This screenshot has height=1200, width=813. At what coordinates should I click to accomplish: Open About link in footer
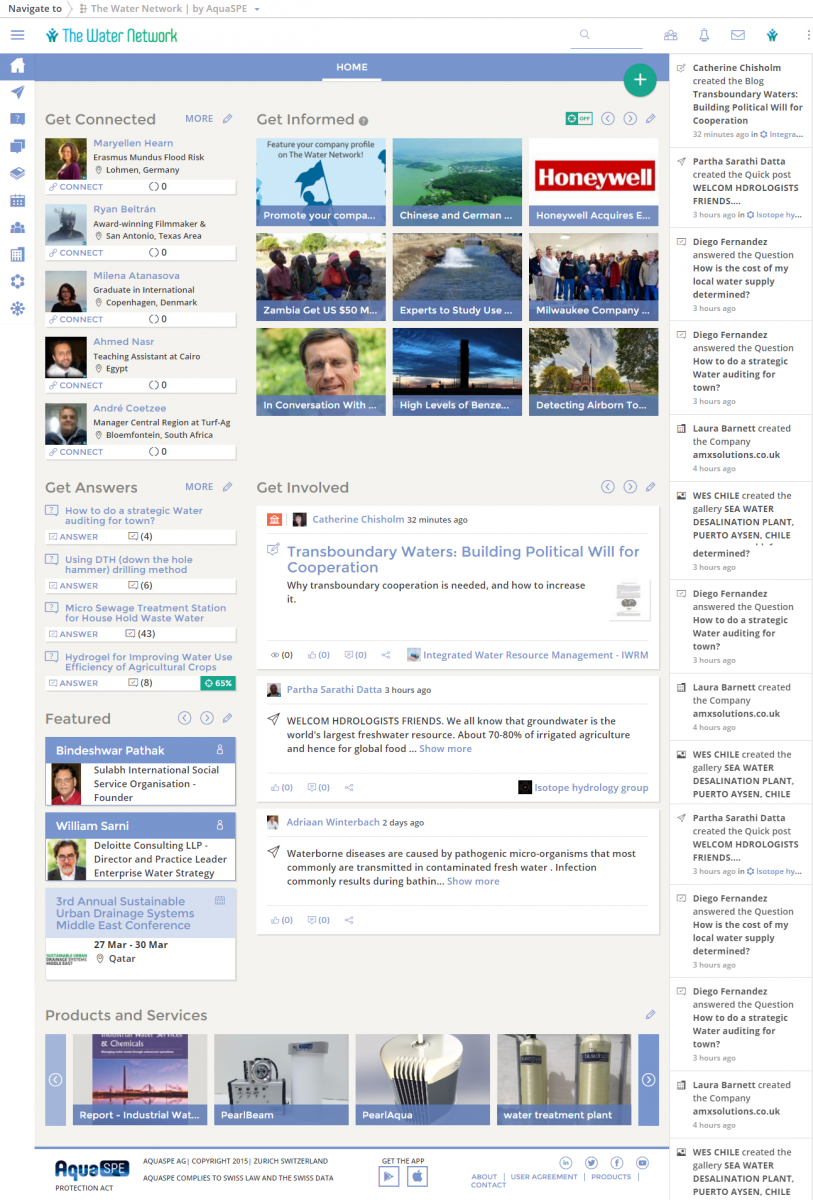484,1177
